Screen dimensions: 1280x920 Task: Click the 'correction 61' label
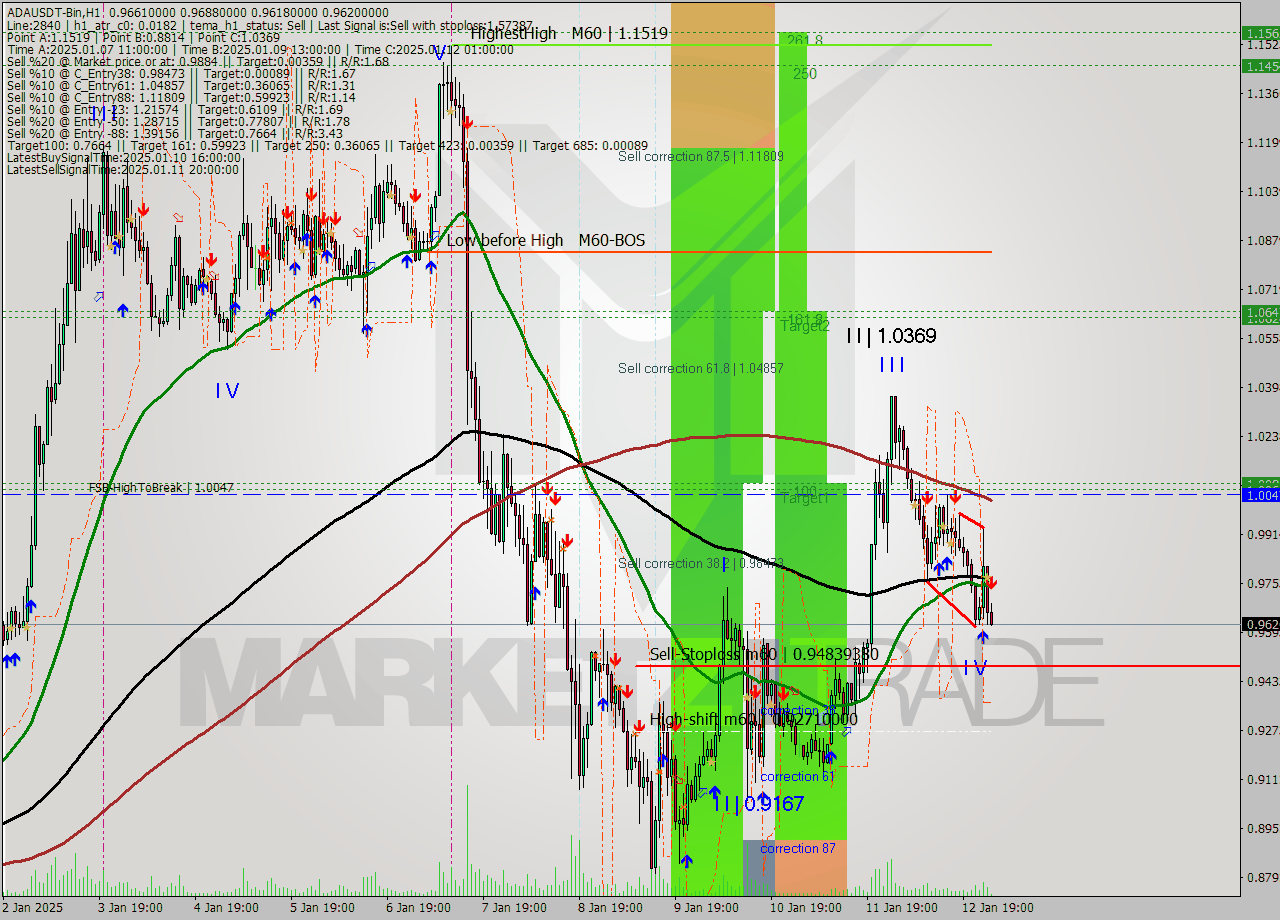pos(797,777)
